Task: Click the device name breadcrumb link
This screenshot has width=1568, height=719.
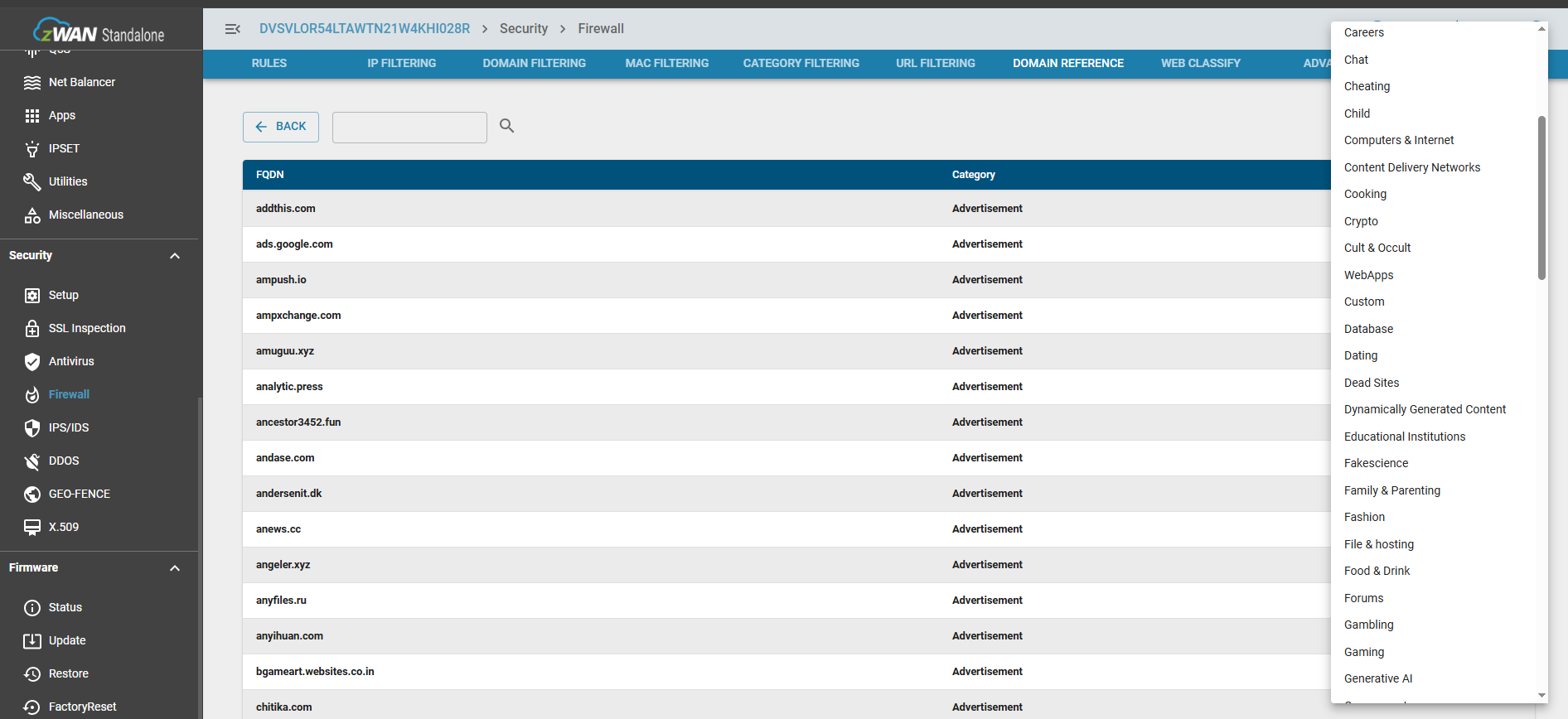Action: pyautogui.click(x=365, y=29)
